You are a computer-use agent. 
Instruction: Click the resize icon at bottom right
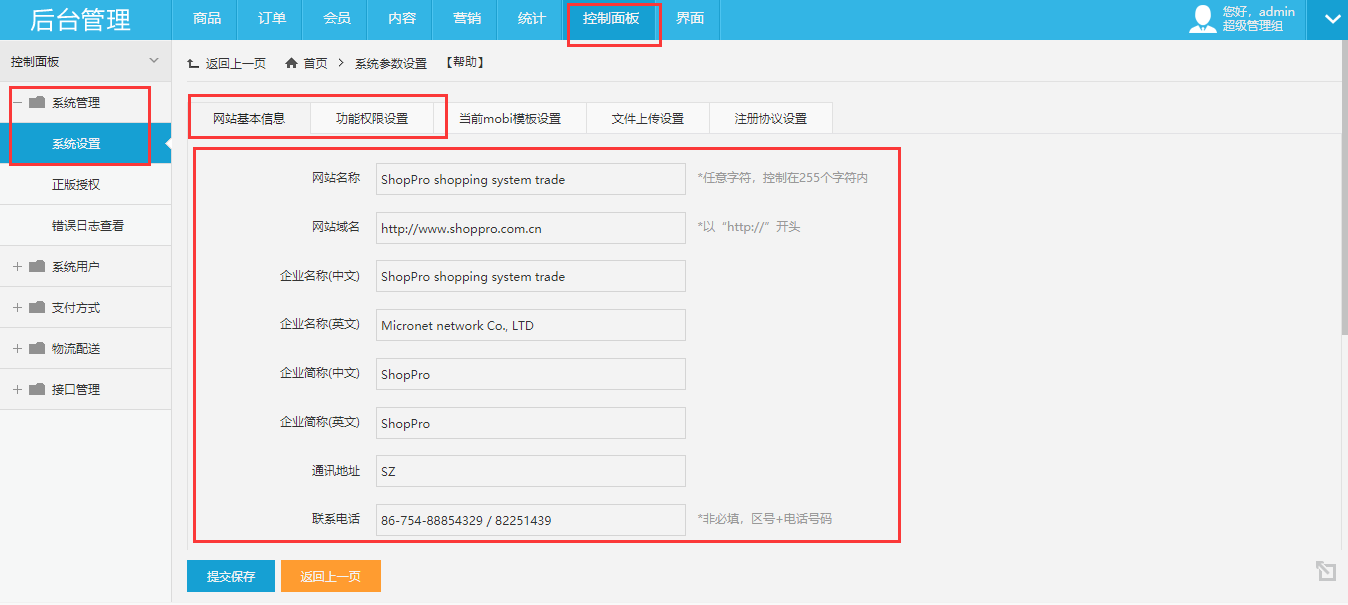coord(1325,571)
